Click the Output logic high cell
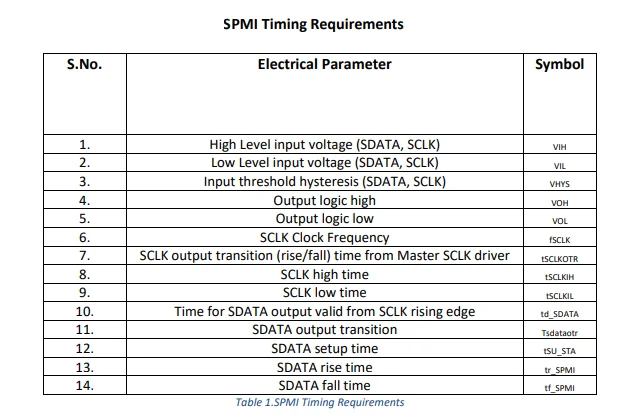 325,200
